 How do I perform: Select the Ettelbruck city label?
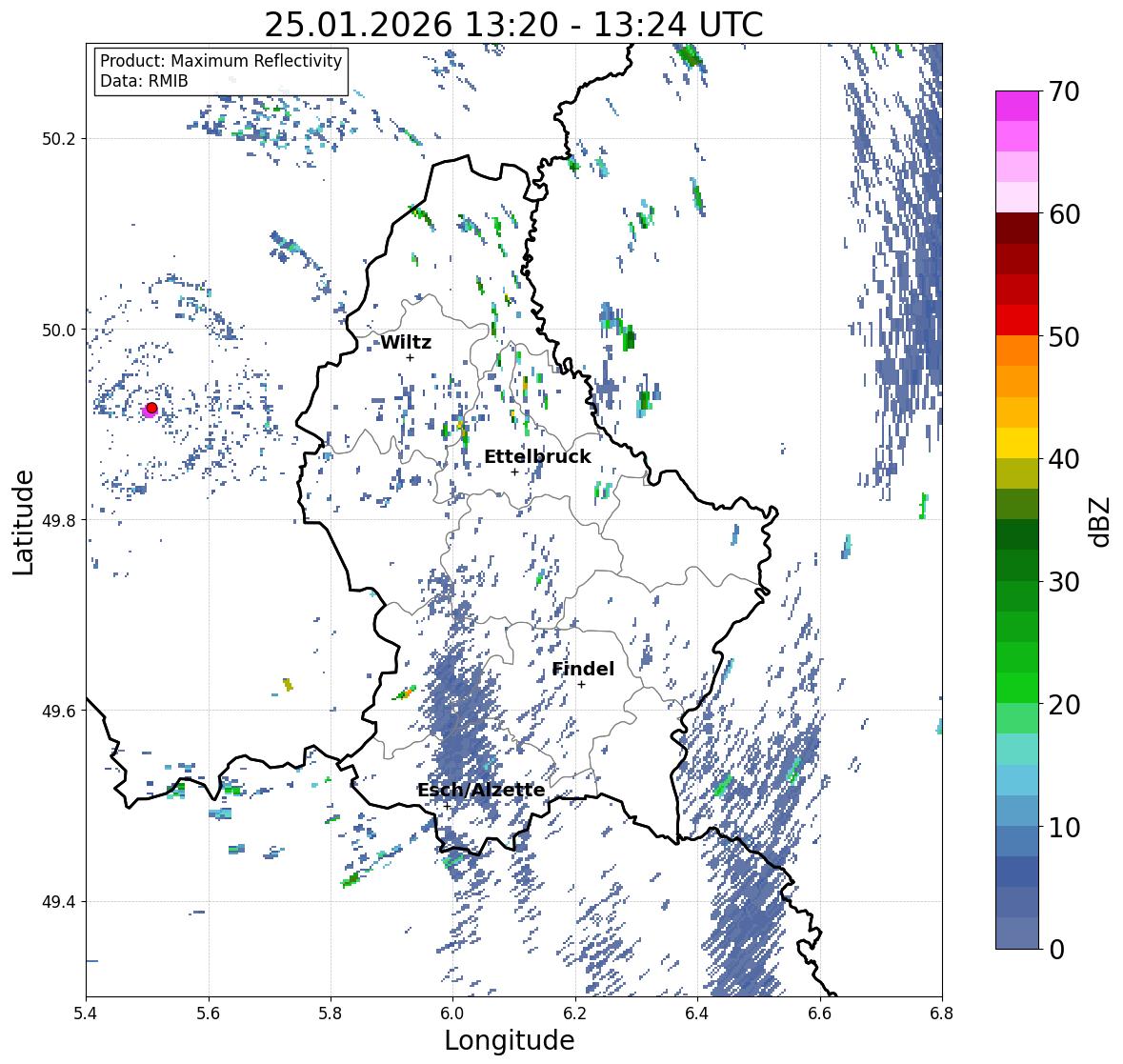pyautogui.click(x=537, y=457)
